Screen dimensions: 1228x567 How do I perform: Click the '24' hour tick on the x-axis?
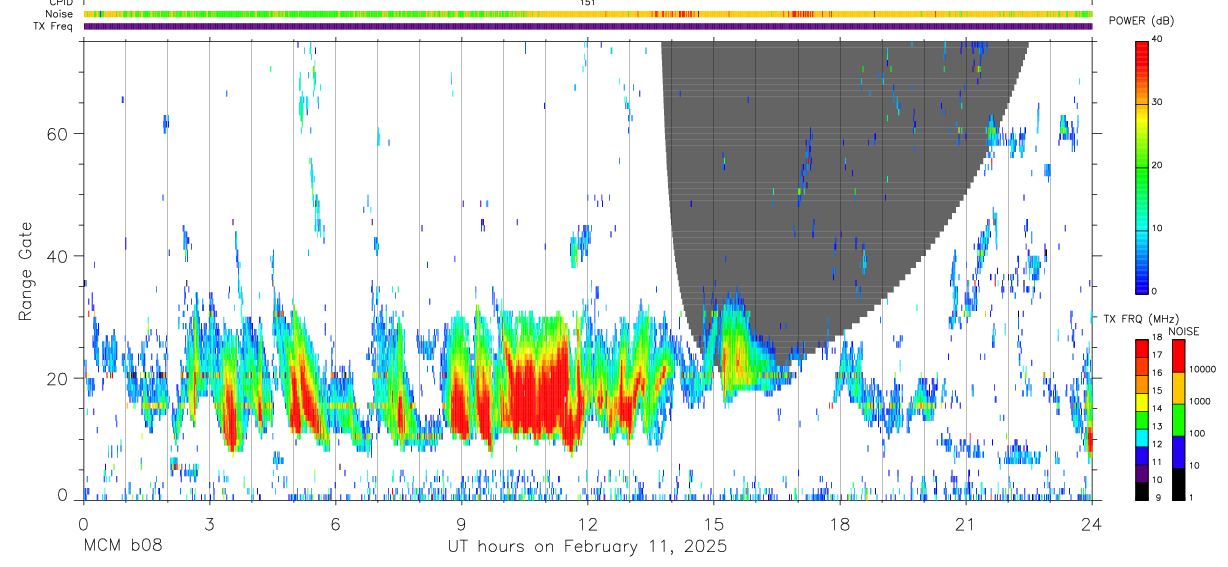[1092, 524]
